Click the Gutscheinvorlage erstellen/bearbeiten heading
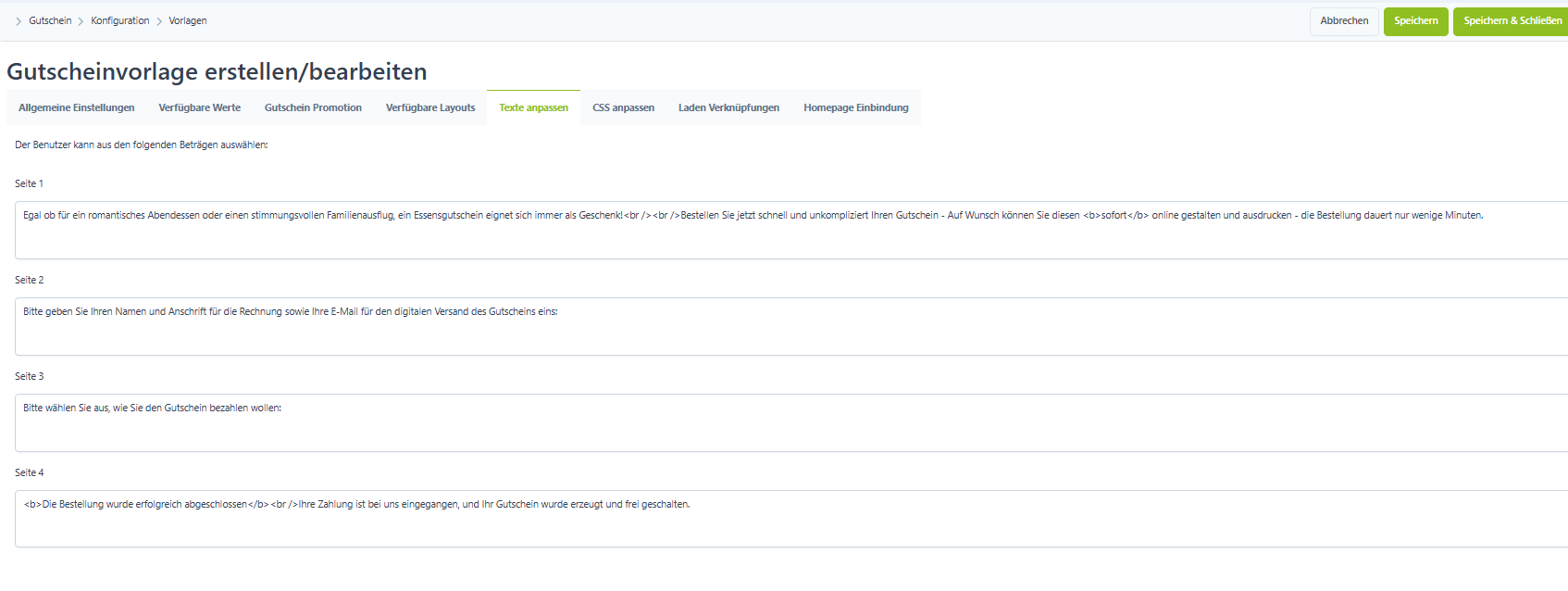 (x=217, y=71)
